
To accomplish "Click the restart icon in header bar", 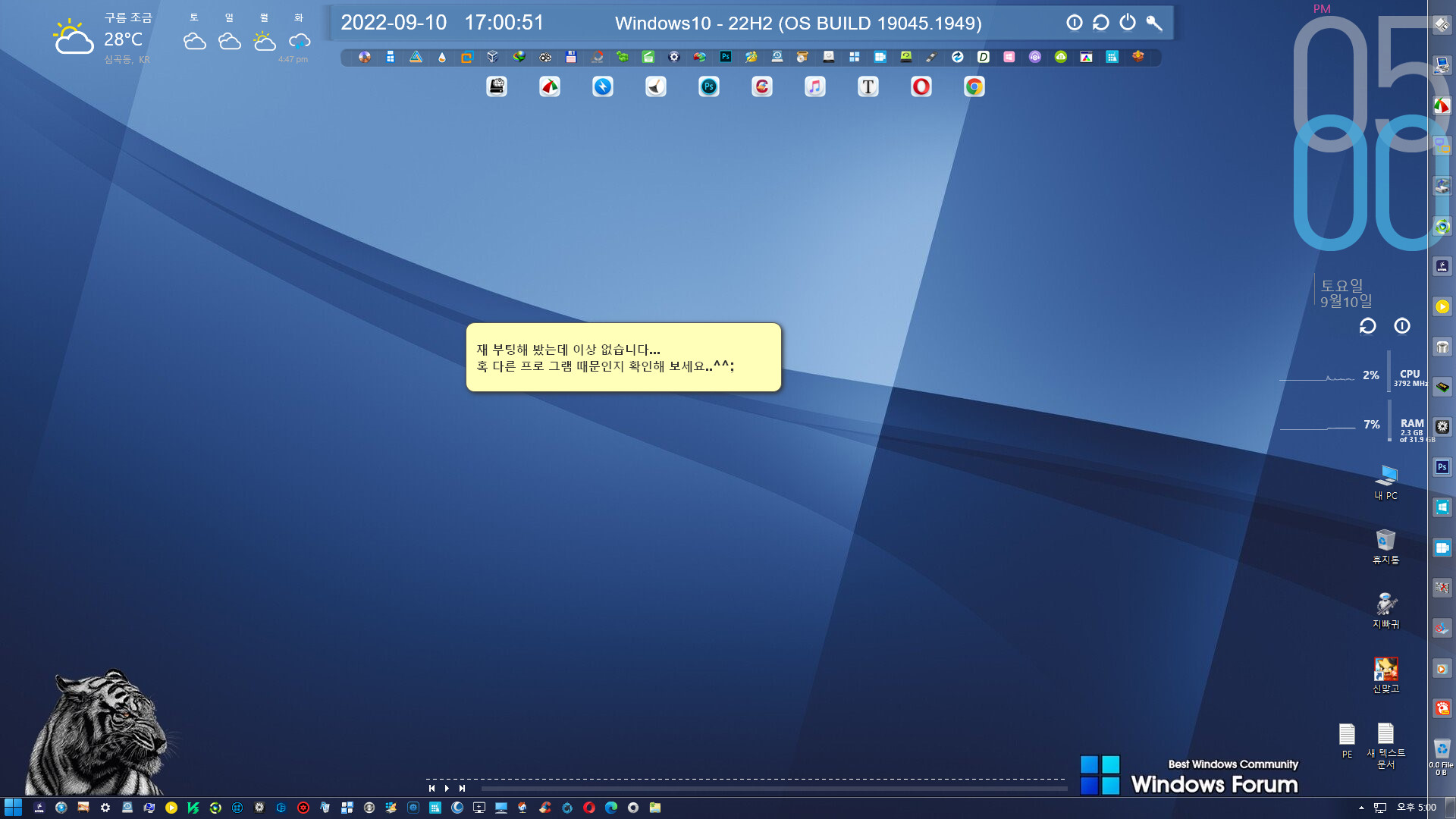I will coord(1101,23).
